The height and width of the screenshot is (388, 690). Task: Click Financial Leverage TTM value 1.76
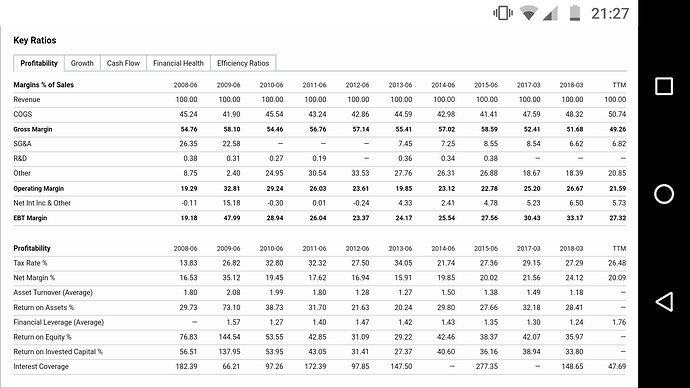(x=619, y=322)
